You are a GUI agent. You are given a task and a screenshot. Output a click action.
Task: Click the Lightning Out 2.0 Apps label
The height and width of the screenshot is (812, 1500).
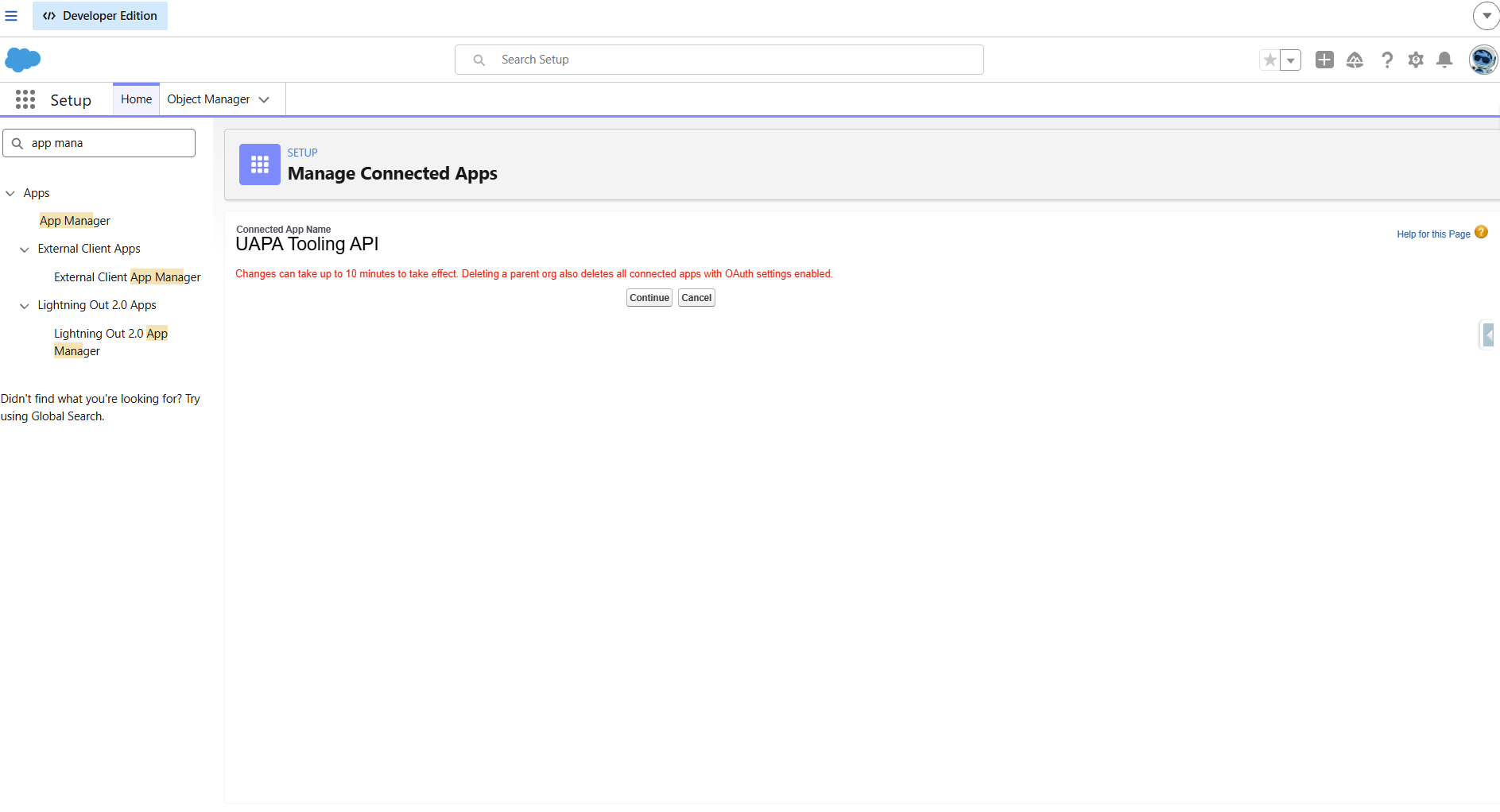pos(97,305)
